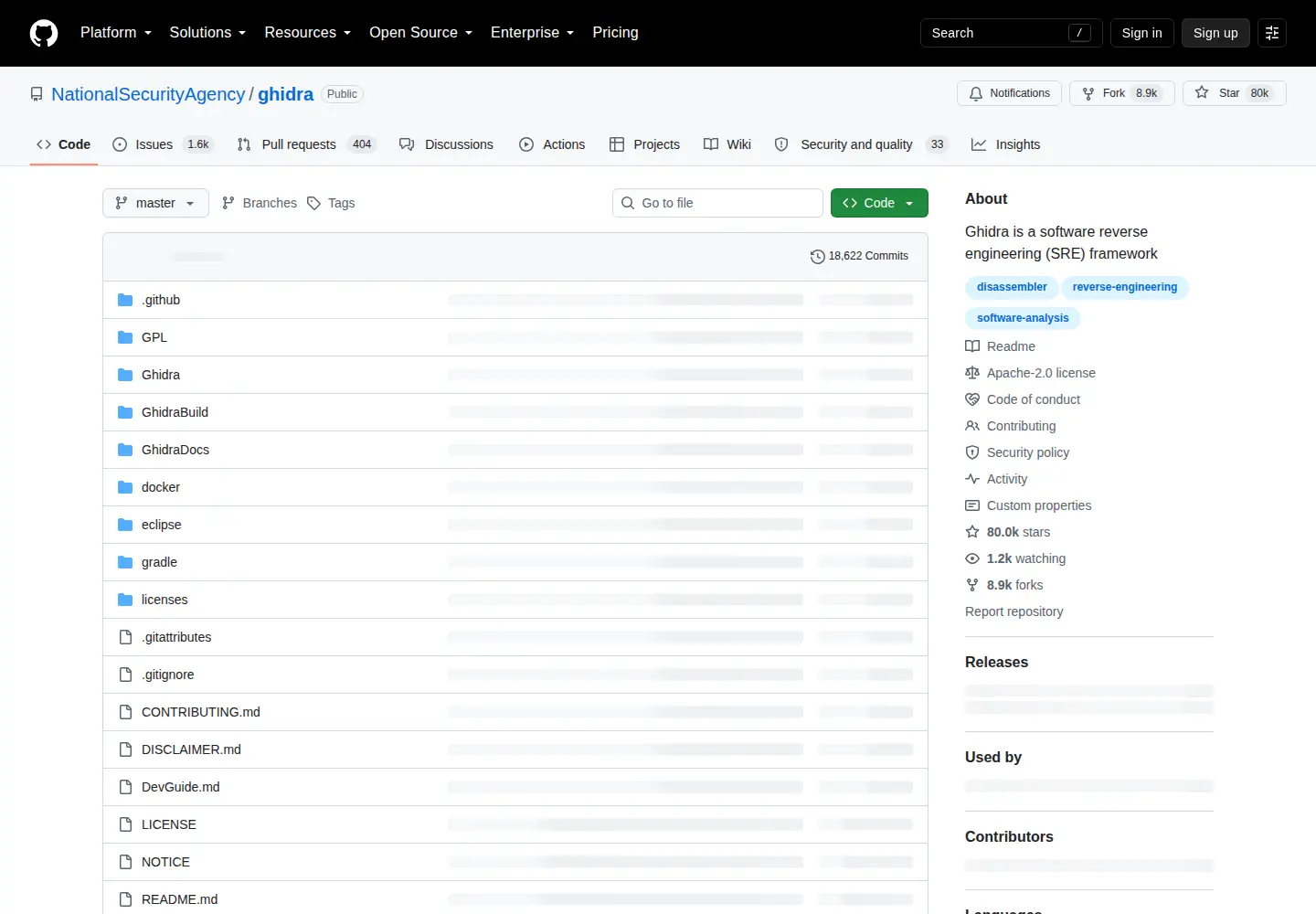The height and width of the screenshot is (914, 1316).
Task: Expand the Solutions menu
Action: tap(207, 33)
